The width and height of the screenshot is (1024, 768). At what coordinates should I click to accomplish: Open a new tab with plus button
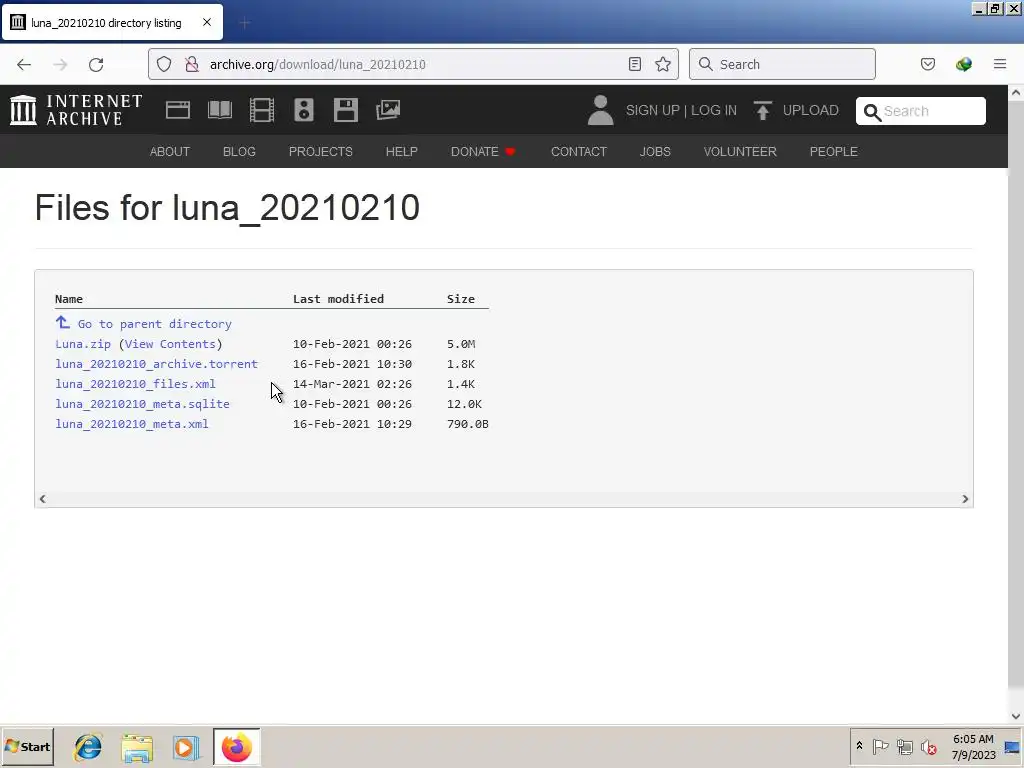click(x=245, y=24)
